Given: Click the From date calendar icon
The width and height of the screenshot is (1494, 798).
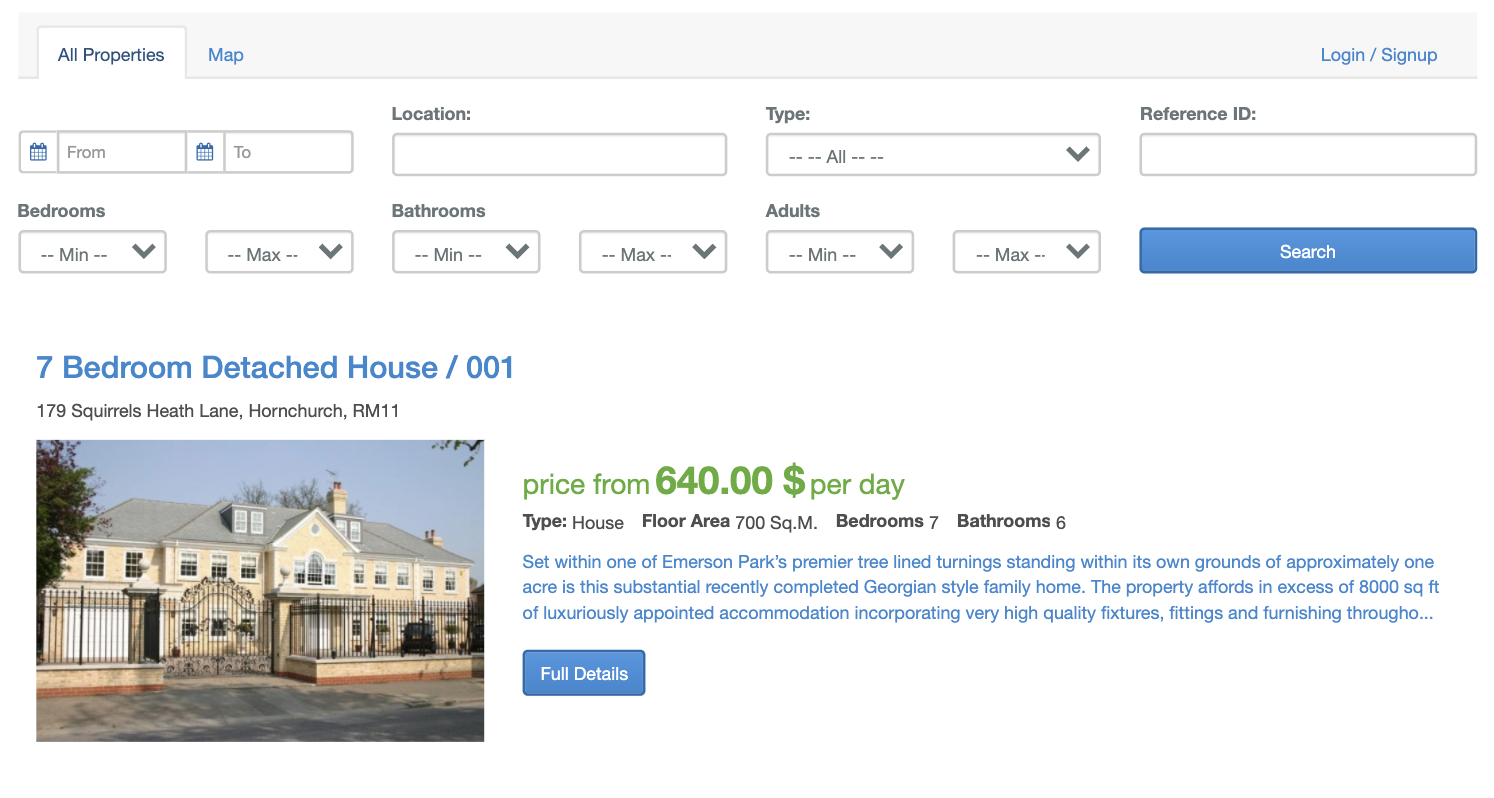Looking at the screenshot, I should 38,152.
